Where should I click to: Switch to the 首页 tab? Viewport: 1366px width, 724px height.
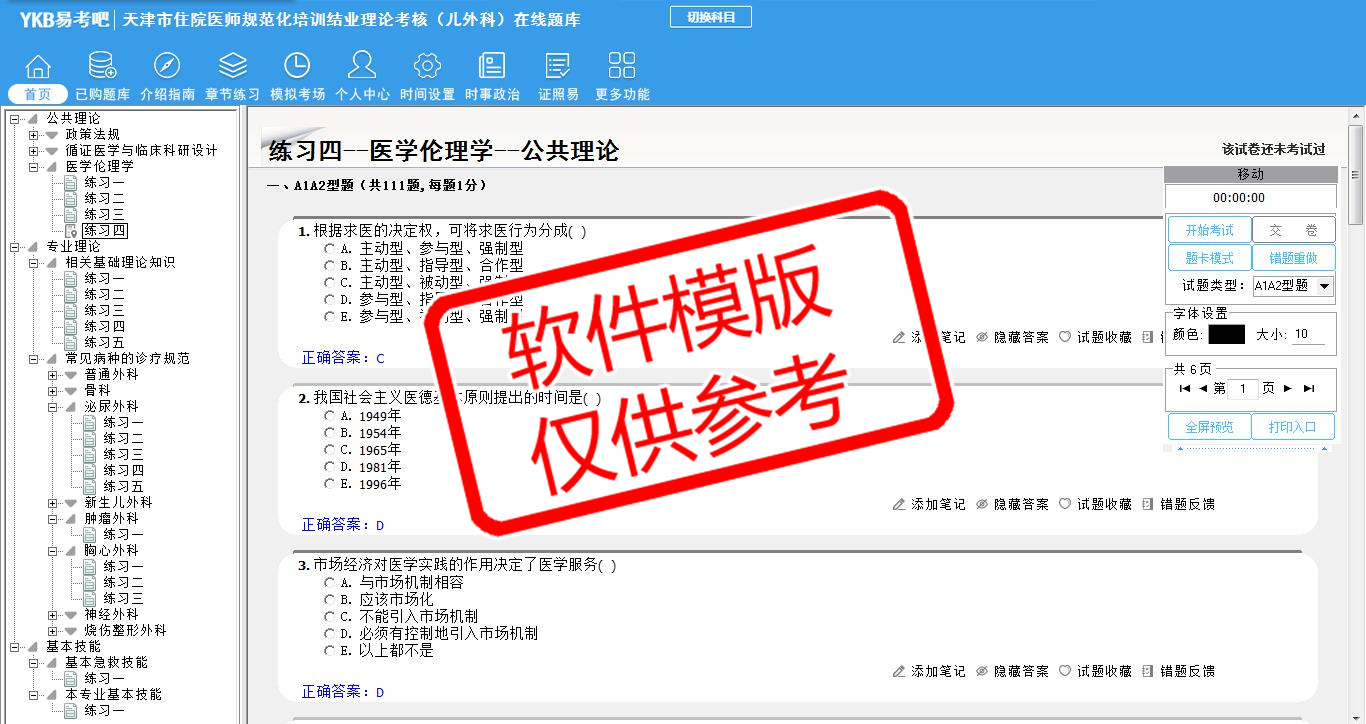pyautogui.click(x=38, y=94)
